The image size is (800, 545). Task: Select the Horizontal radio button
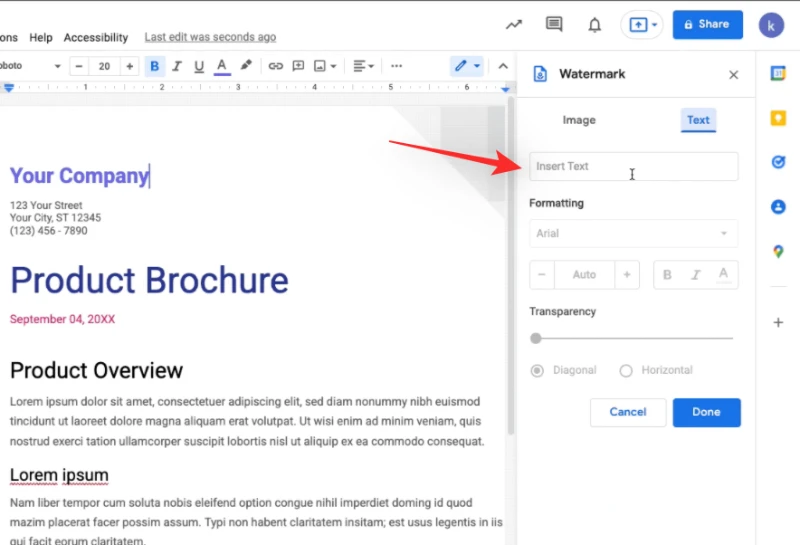[626, 370]
